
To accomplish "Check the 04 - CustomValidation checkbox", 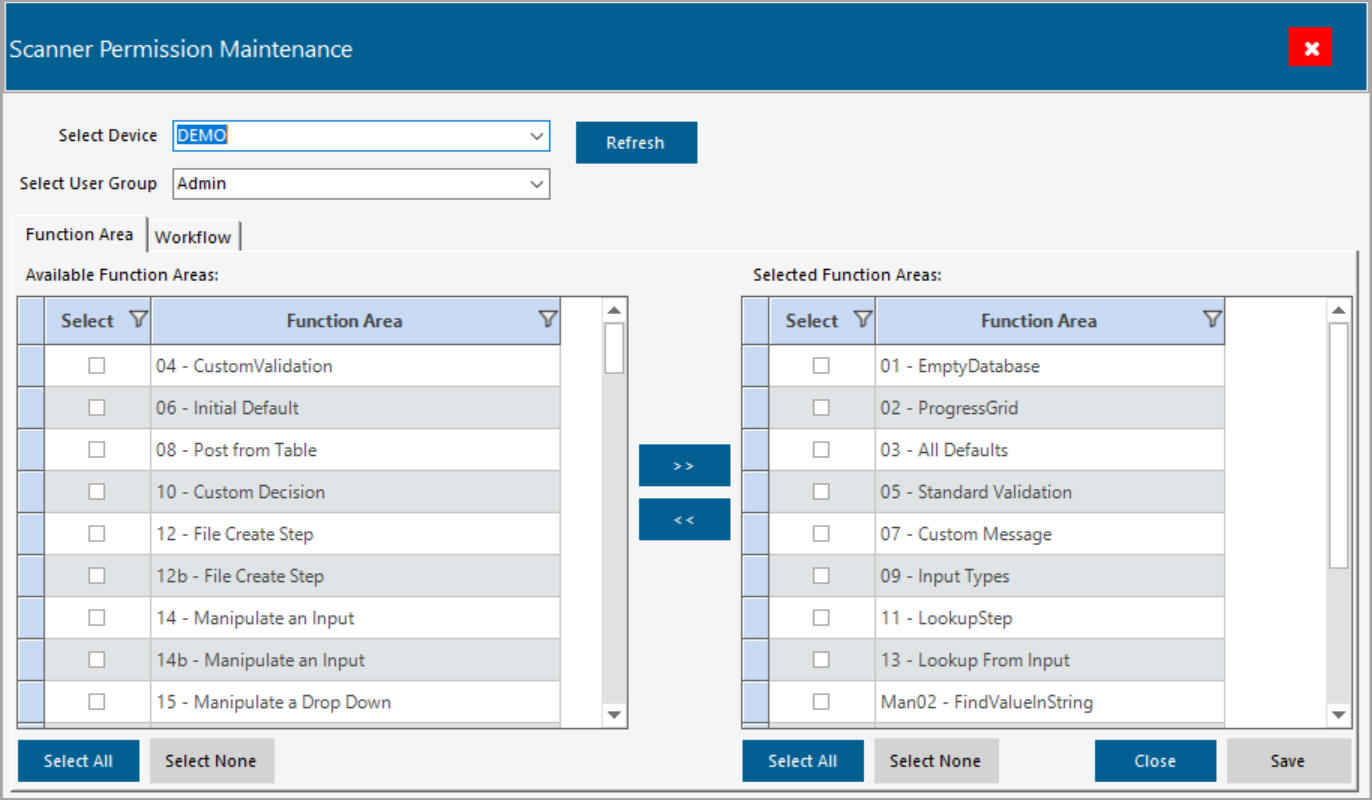I will pos(96,366).
